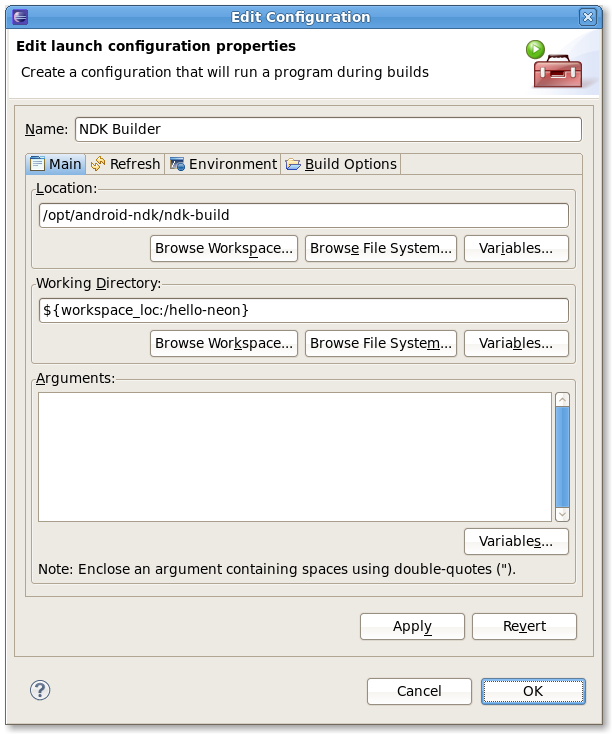Click into the Name field
The image size is (612, 734).
[x=328, y=129]
